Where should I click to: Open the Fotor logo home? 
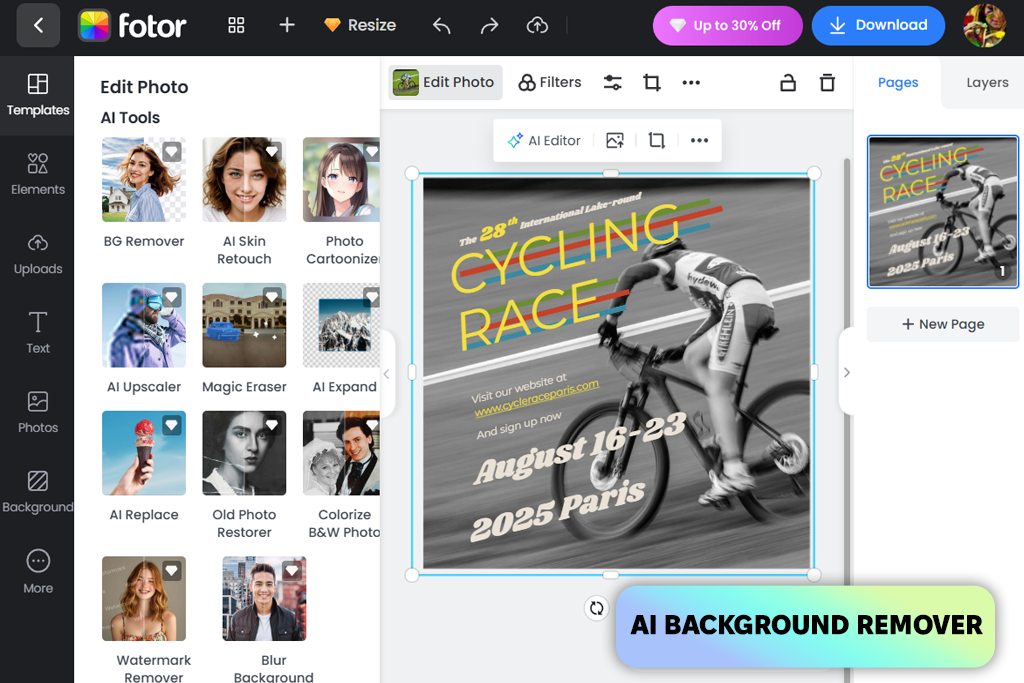coord(133,25)
